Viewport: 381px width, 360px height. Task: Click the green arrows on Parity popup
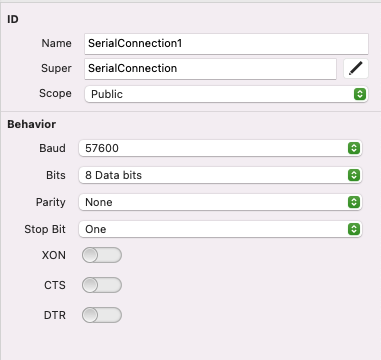[x=354, y=202]
